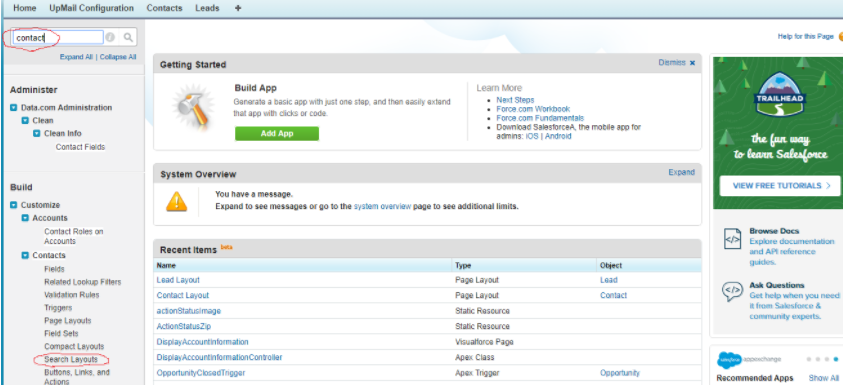Open Contact Roles on Accounts
847x392 pixels.
(73, 236)
